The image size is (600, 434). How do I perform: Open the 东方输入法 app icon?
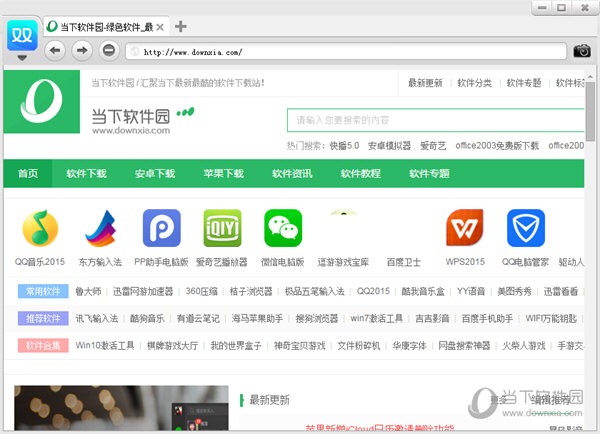point(101,228)
